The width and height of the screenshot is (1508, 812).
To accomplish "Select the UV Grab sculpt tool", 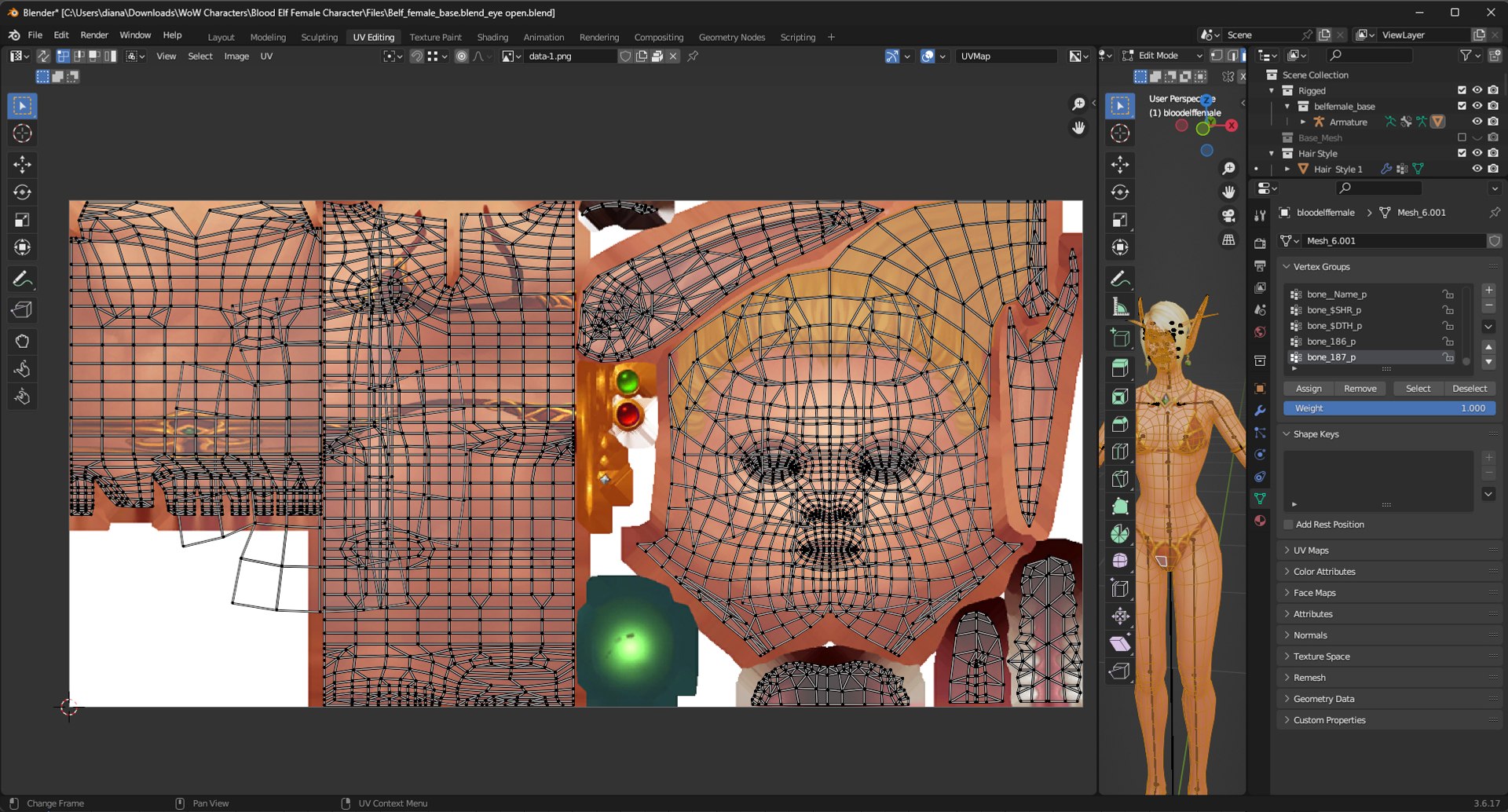I will tap(22, 342).
